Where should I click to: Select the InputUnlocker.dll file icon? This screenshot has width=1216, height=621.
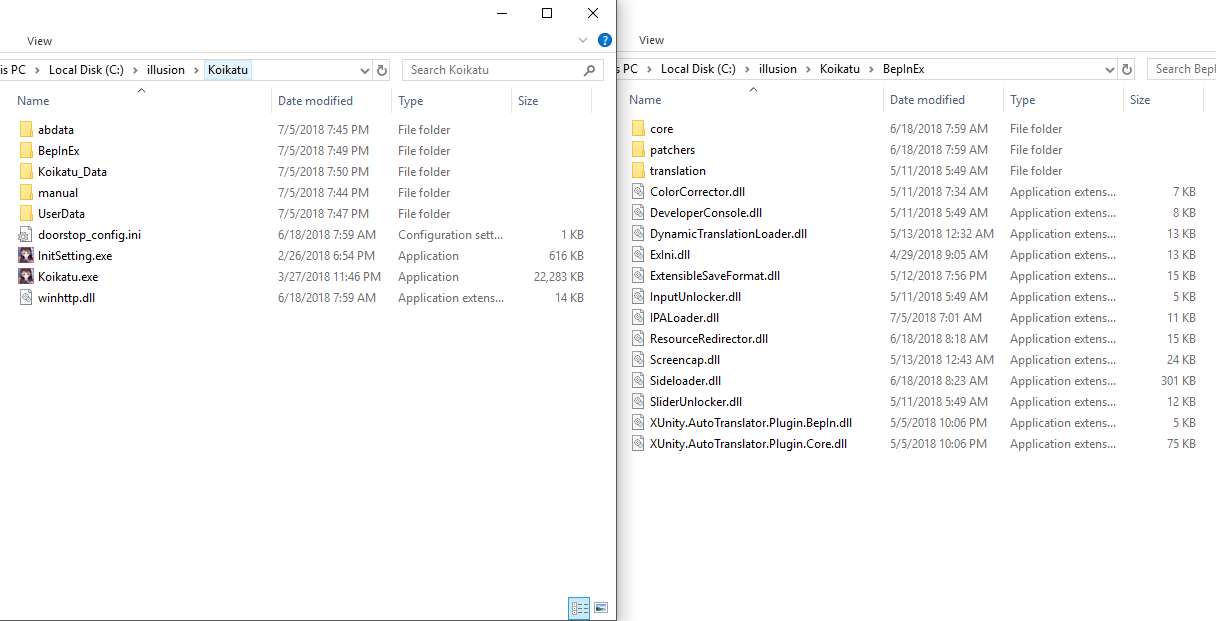638,297
